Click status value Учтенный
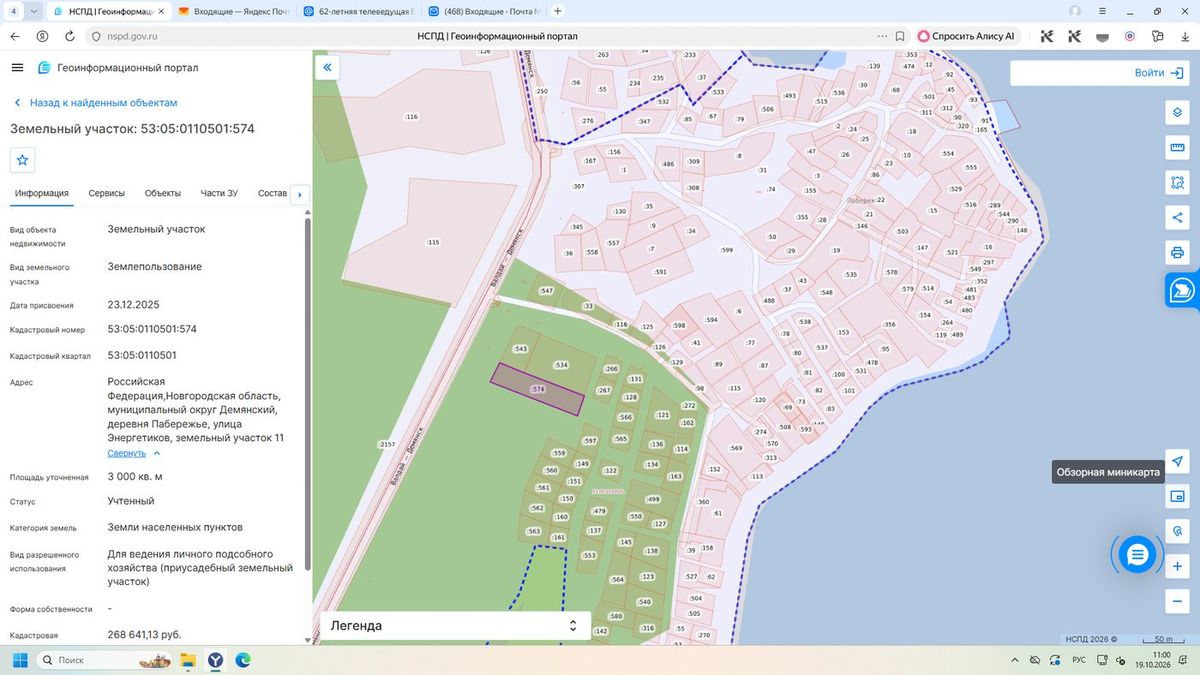This screenshot has width=1200, height=675. tap(131, 501)
